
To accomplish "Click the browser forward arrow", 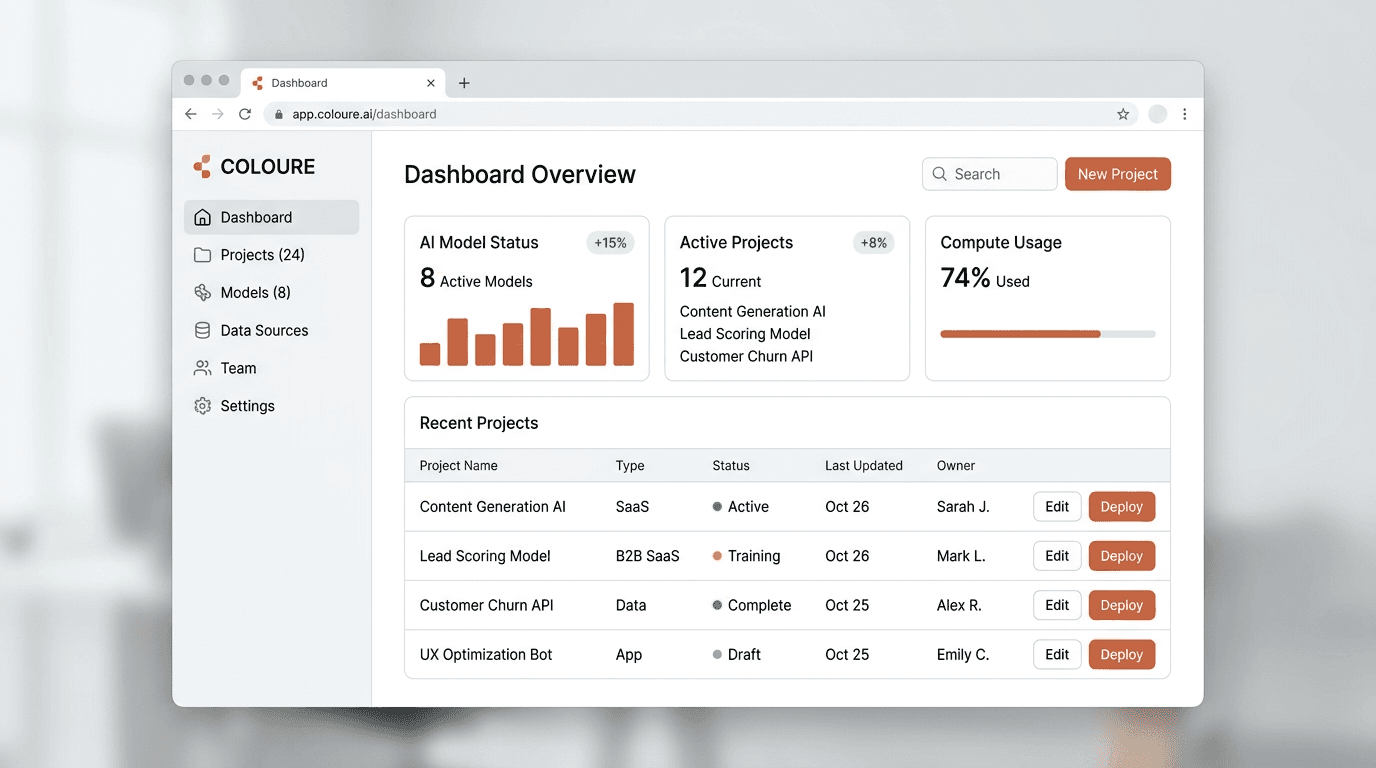I will (x=218, y=114).
